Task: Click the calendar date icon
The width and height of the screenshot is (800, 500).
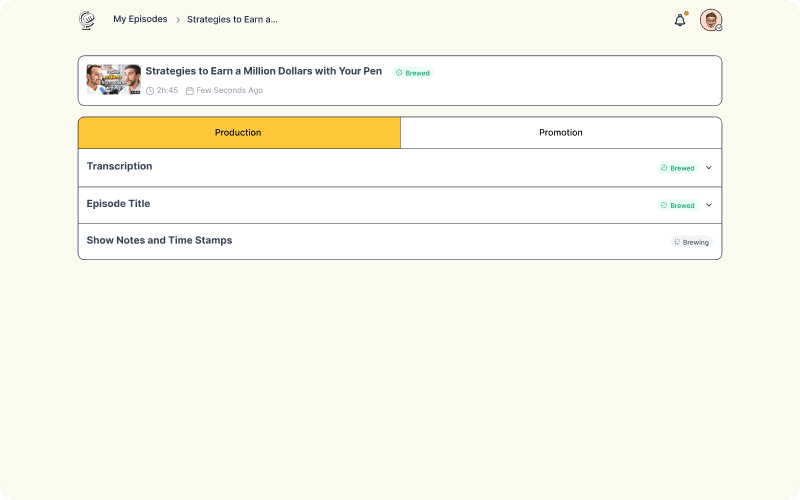Action: (190, 91)
